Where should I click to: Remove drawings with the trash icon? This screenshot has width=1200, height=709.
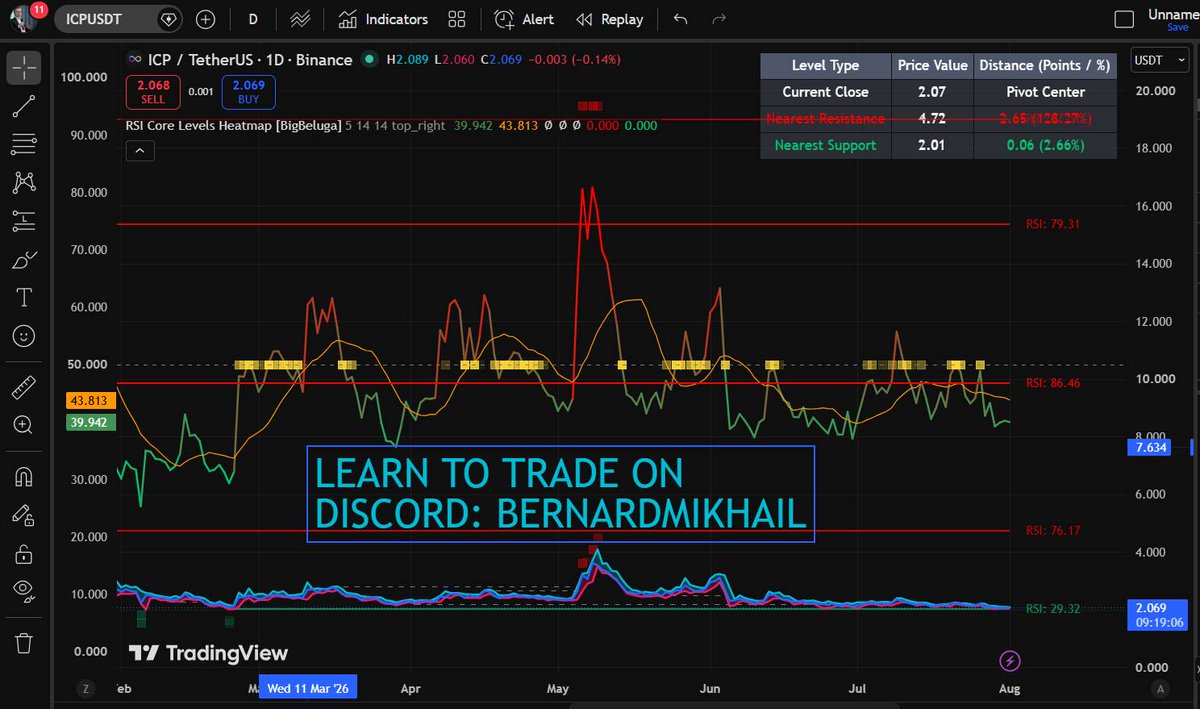25,642
